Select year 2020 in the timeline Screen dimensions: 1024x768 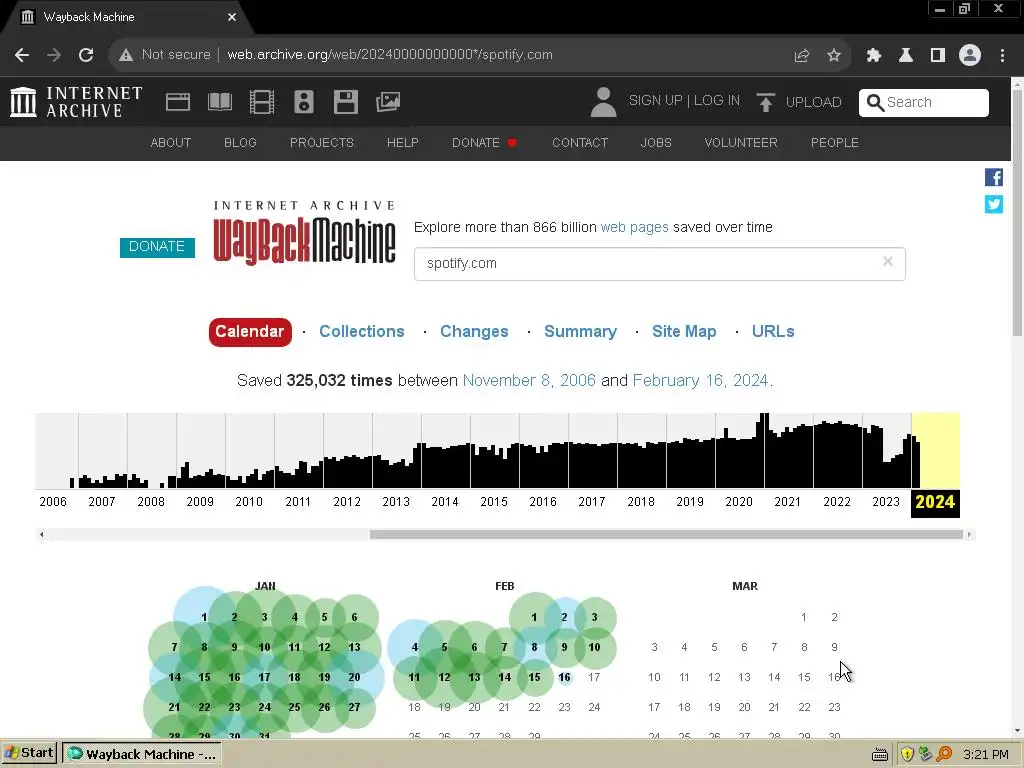[739, 502]
